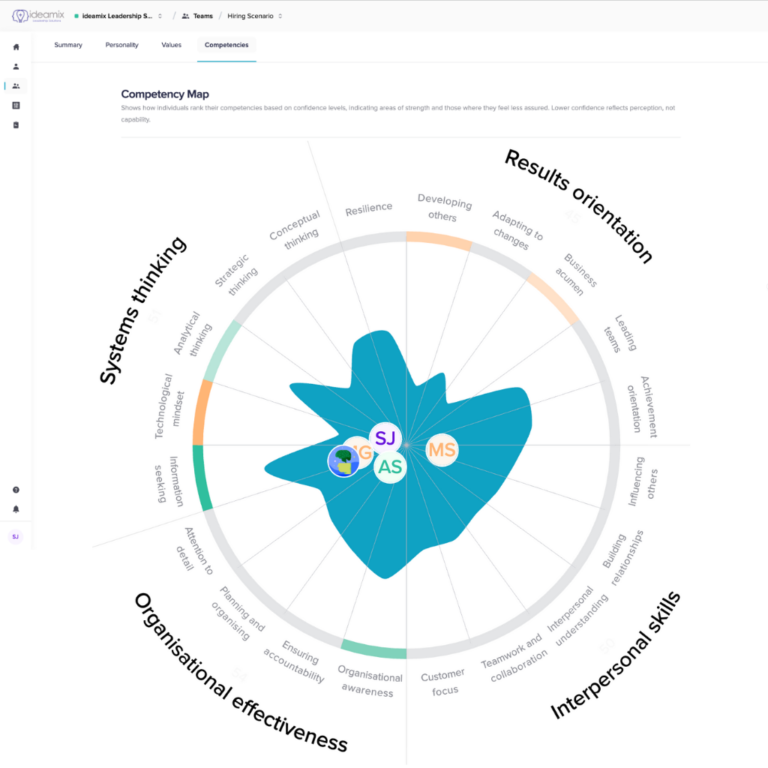Click the SJ member bubble on chart
Image resolution: width=768 pixels, height=768 pixels.
coord(385,438)
